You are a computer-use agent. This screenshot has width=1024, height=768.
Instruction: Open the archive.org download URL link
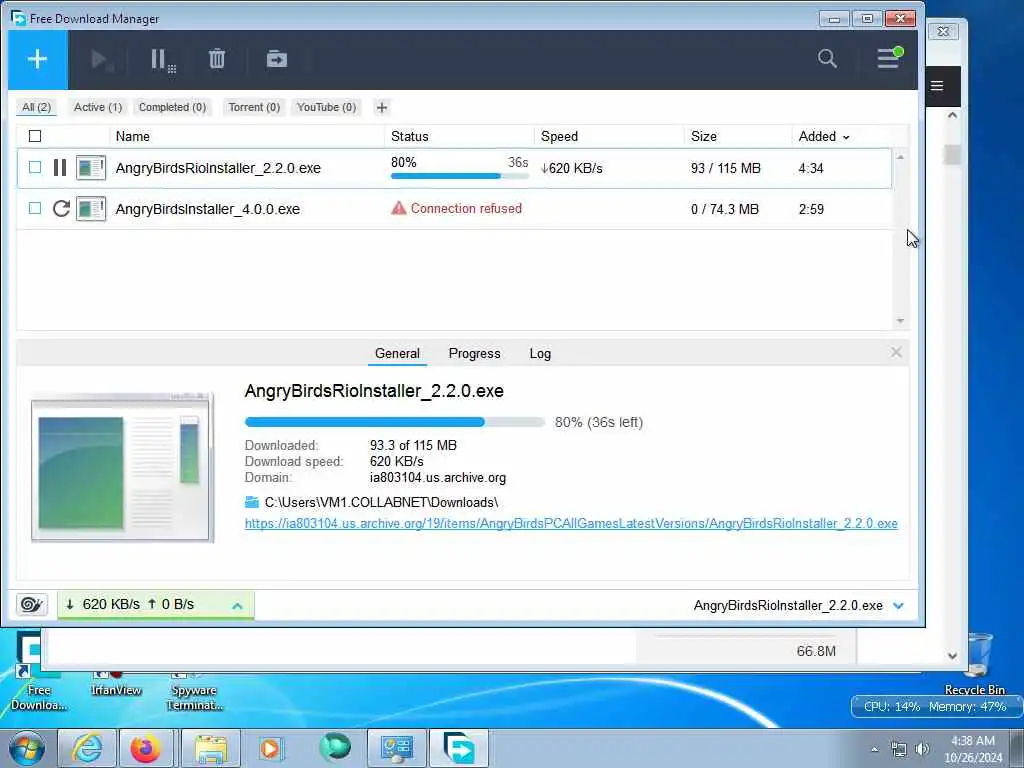coord(571,523)
